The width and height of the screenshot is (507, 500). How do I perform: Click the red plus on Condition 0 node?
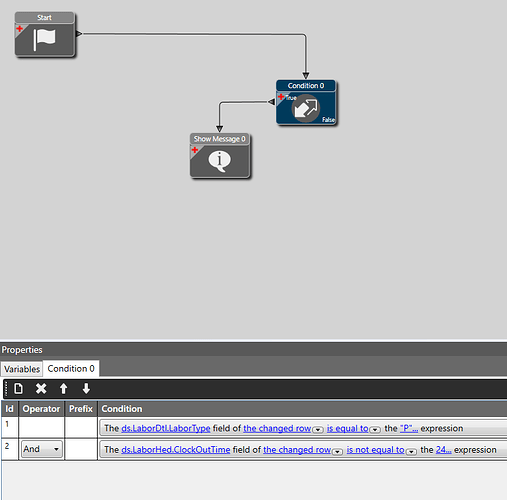pyautogui.click(x=281, y=97)
